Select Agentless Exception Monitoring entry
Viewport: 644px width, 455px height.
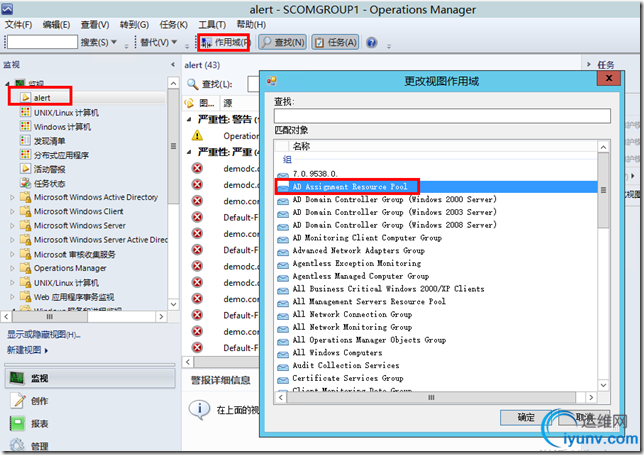(356, 263)
